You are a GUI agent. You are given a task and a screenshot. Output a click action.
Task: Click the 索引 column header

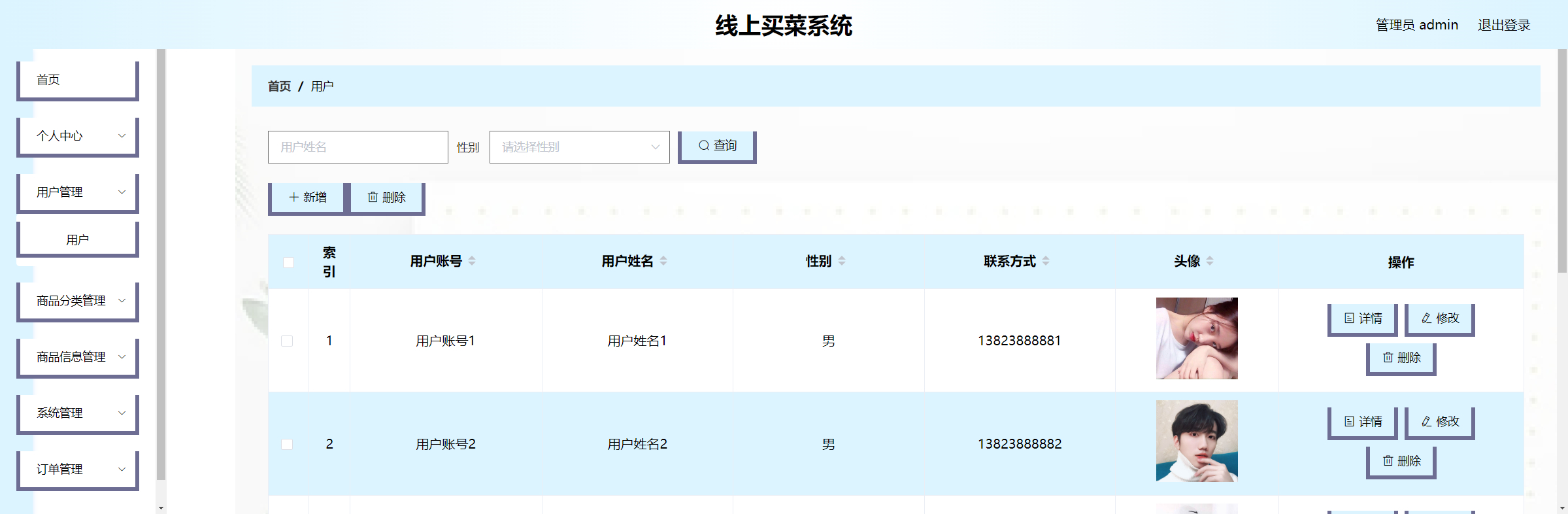tap(329, 262)
